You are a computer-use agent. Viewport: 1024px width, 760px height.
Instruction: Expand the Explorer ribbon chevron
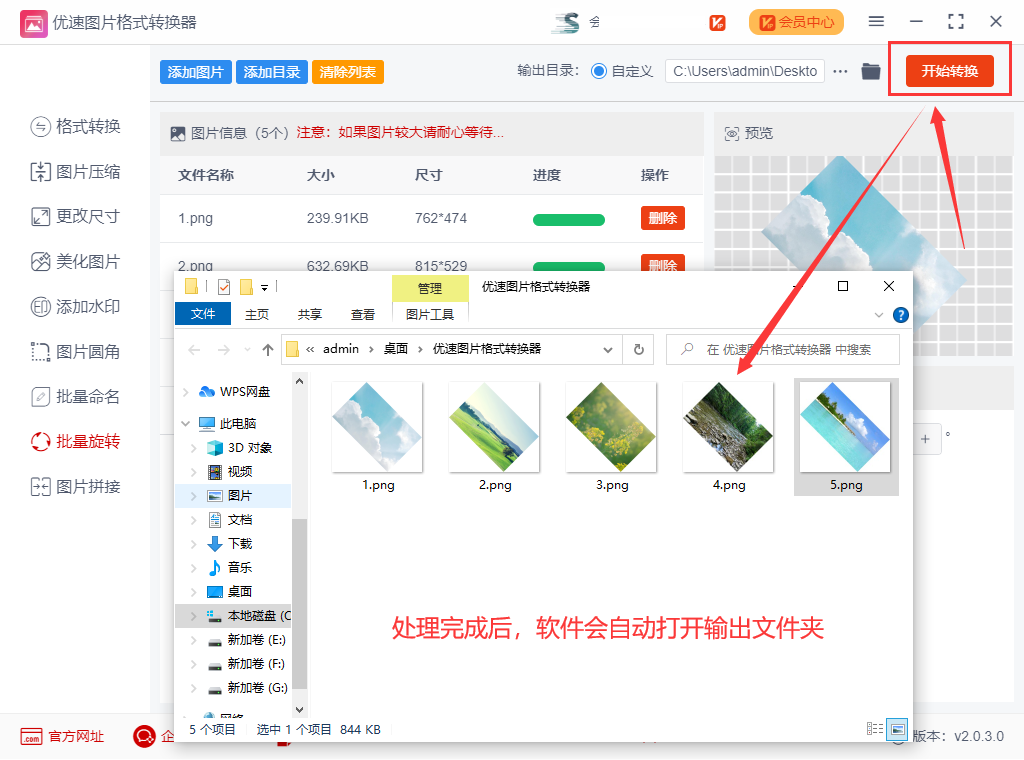point(879,315)
